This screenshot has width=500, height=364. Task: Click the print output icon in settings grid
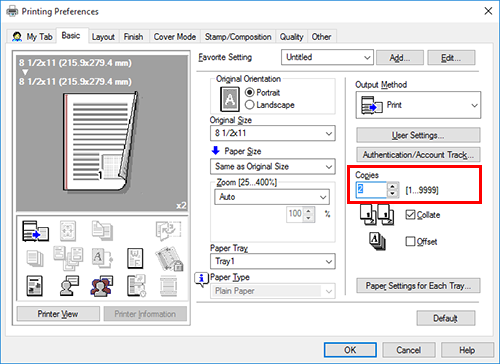35,231
